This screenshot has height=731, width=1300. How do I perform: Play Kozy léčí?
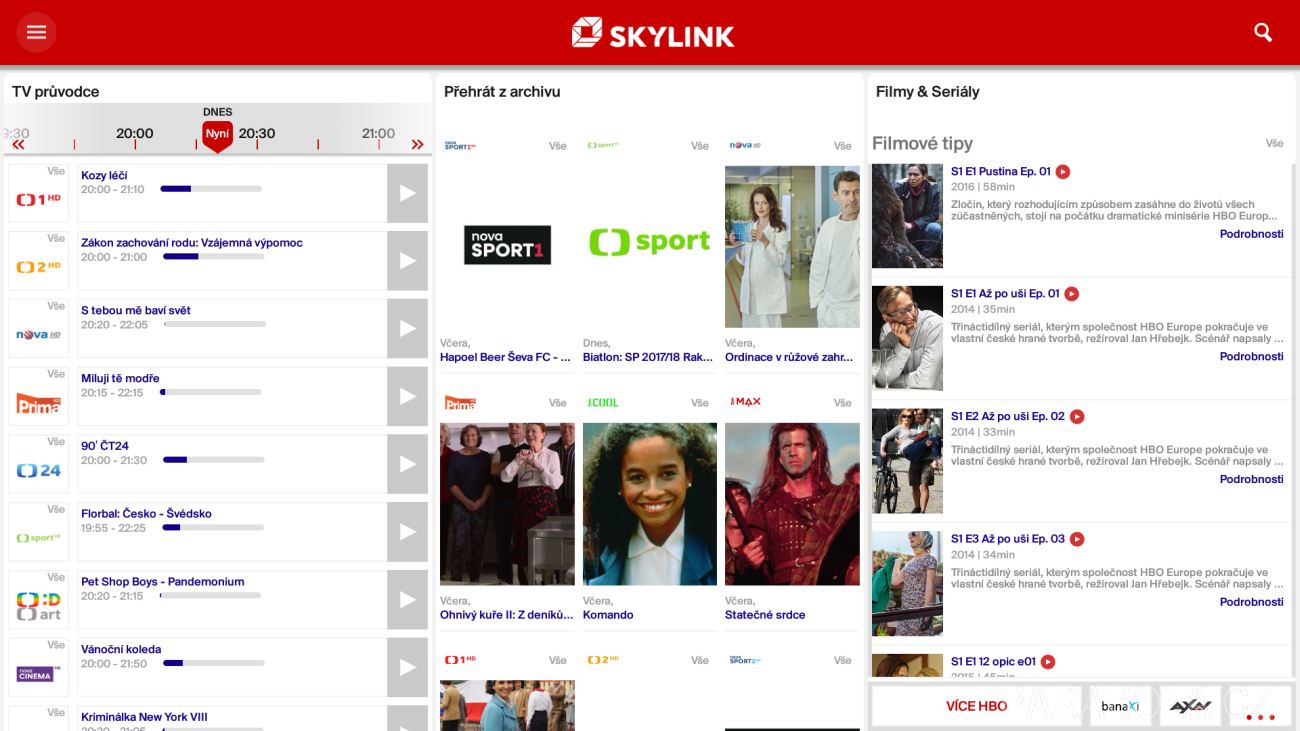tap(407, 193)
